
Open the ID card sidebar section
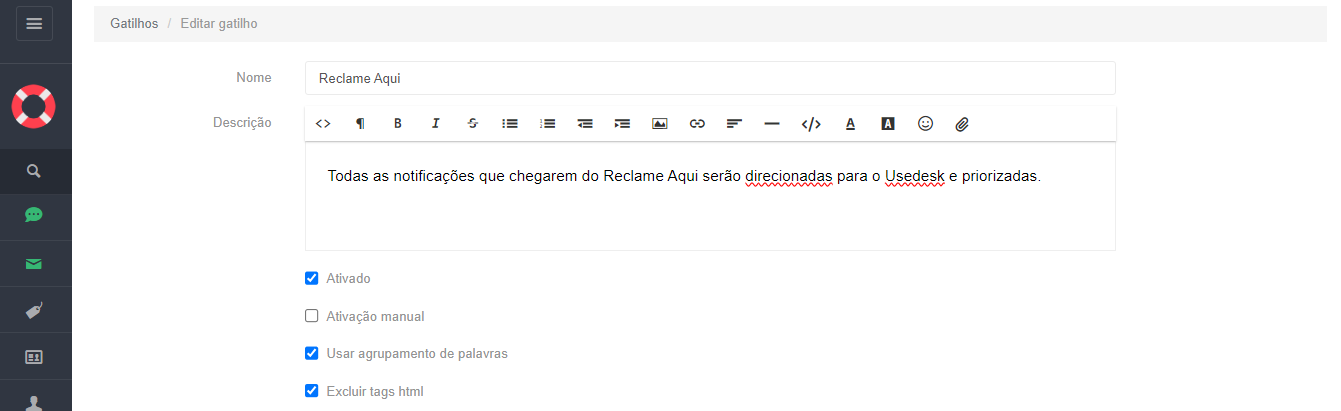pyautogui.click(x=34, y=356)
